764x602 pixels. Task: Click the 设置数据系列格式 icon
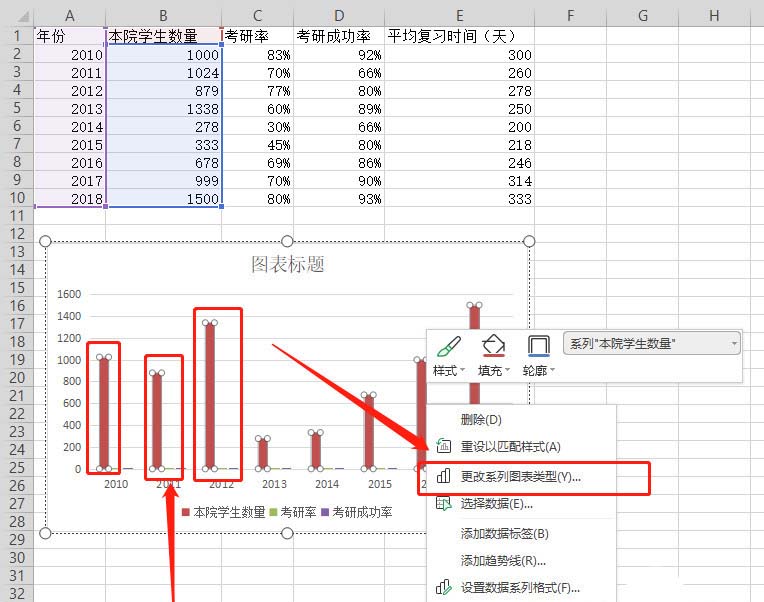pos(443,588)
